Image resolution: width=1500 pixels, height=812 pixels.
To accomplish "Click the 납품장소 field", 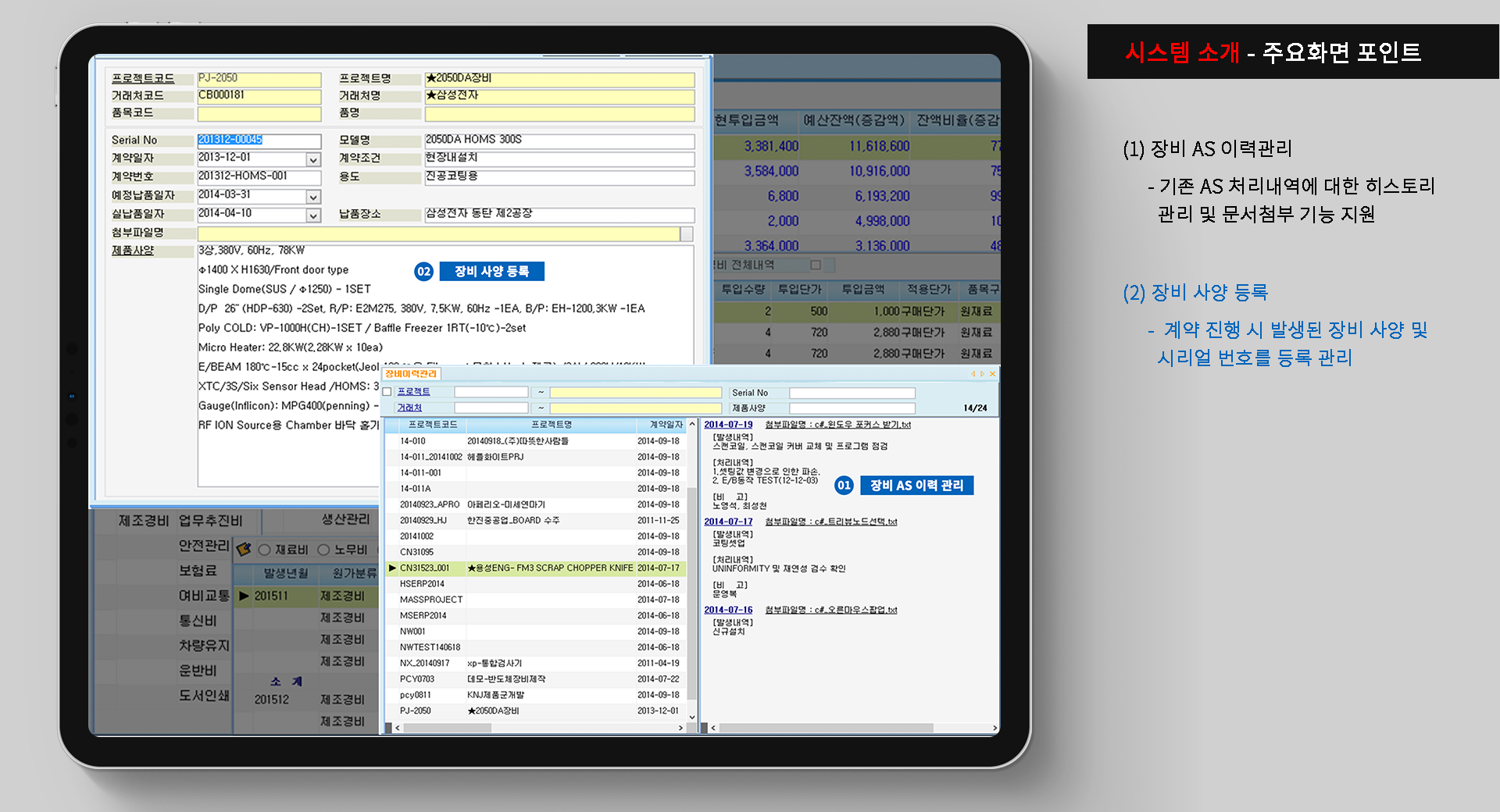I will click(559, 215).
